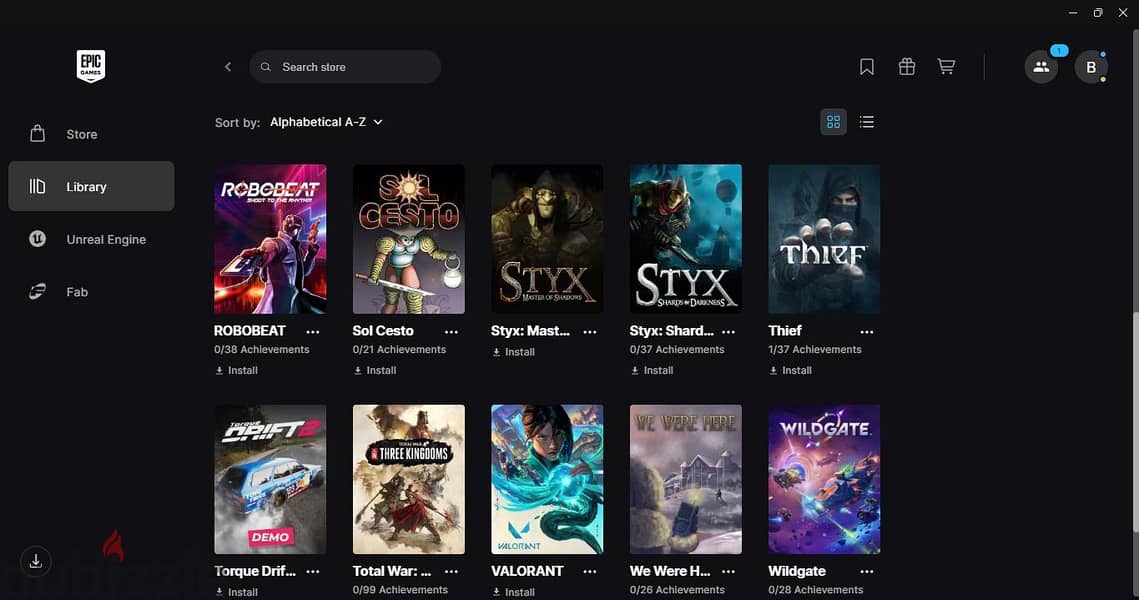
Task: Open the wishlist bookmark icon
Action: 867,67
